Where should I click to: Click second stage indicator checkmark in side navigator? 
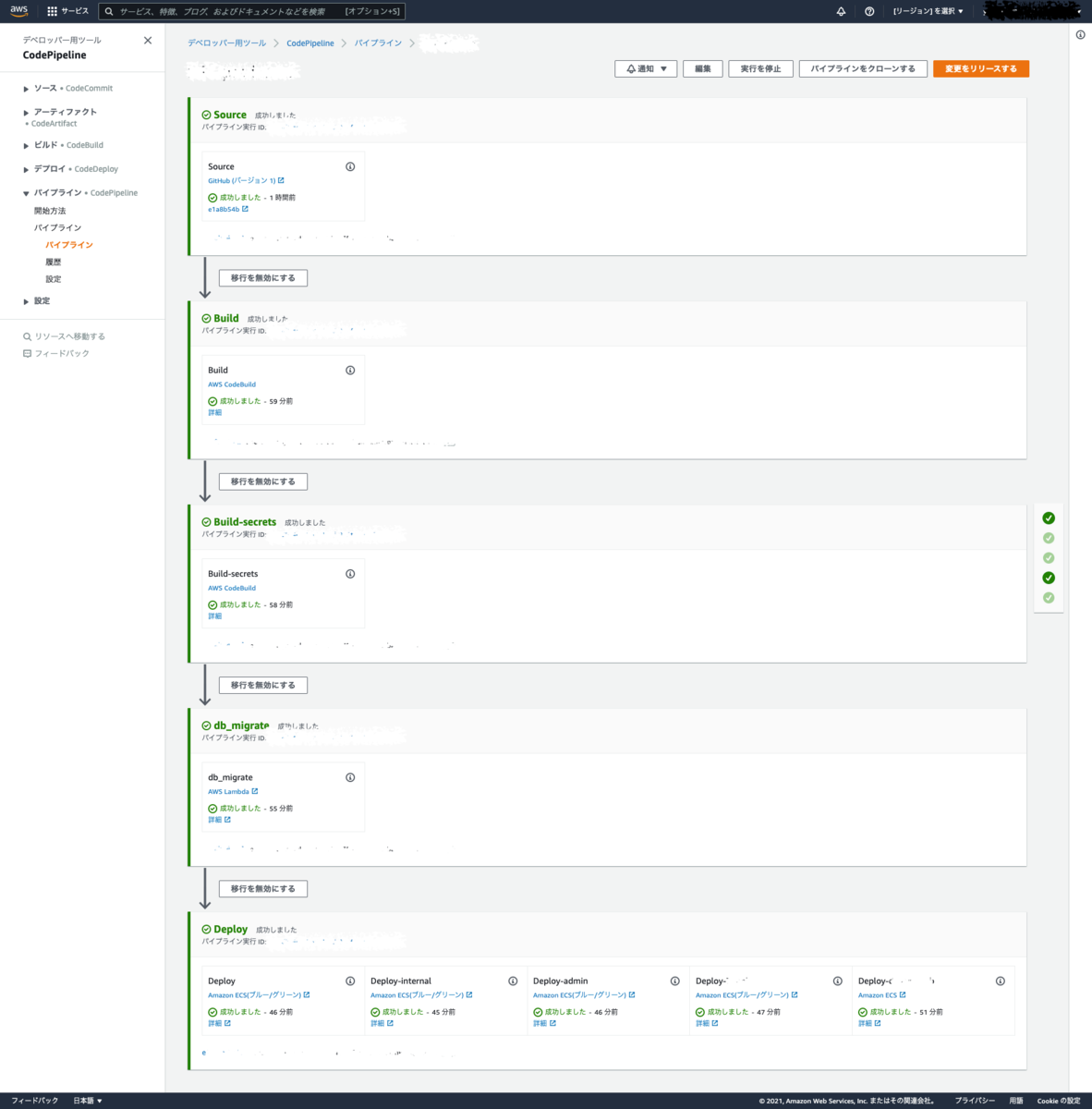click(1049, 538)
